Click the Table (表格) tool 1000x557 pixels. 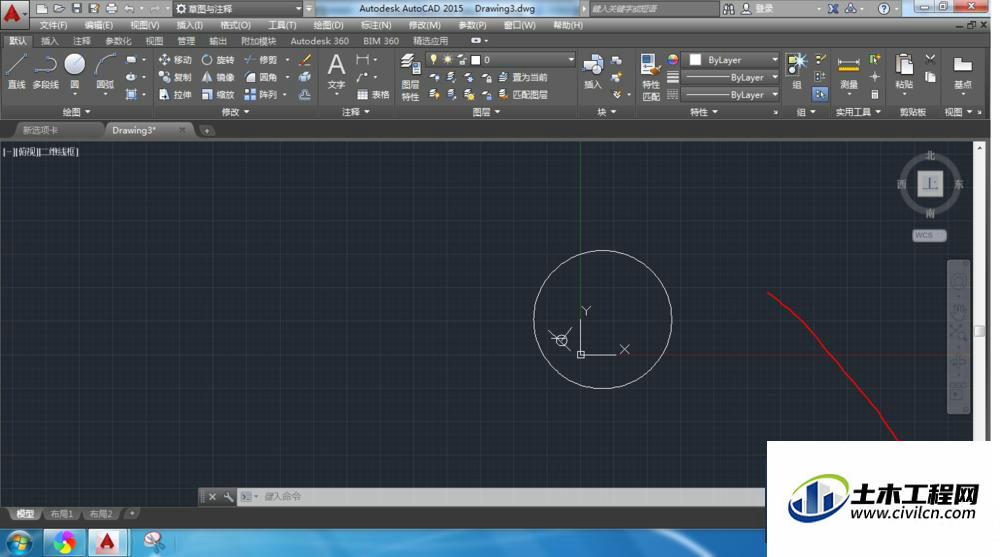(x=373, y=94)
